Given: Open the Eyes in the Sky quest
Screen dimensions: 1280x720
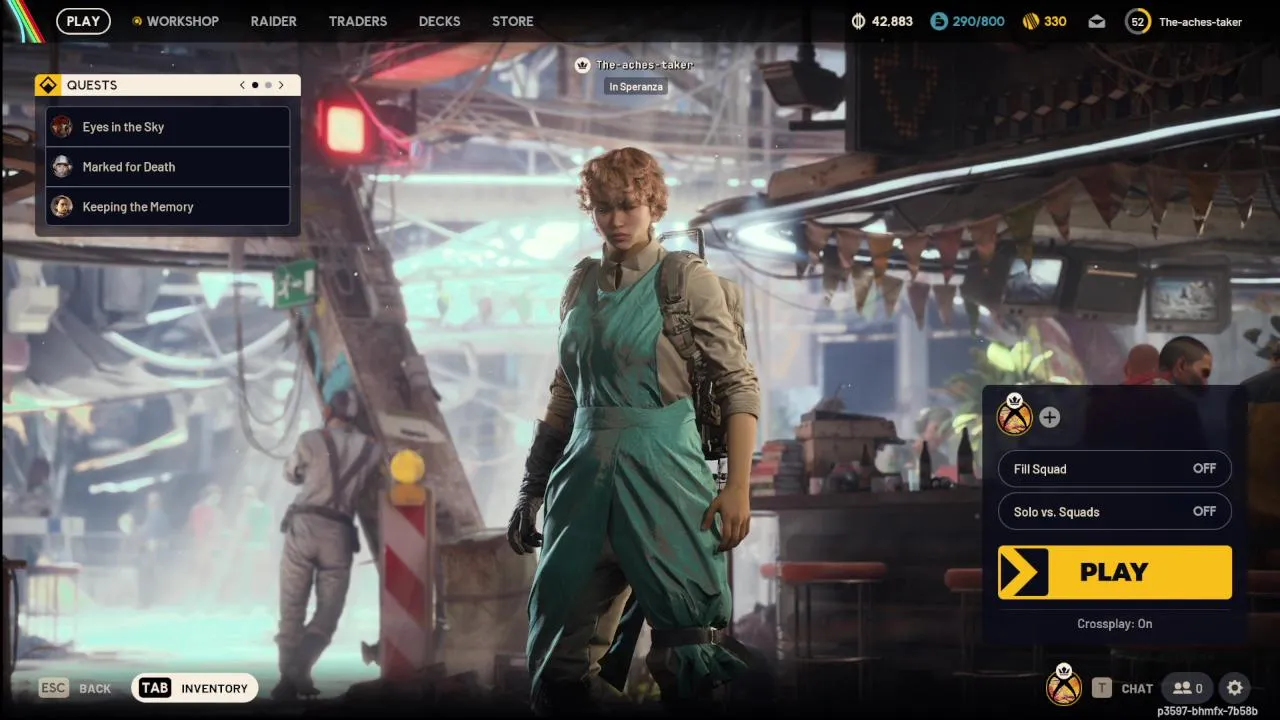Looking at the screenshot, I should [x=168, y=127].
